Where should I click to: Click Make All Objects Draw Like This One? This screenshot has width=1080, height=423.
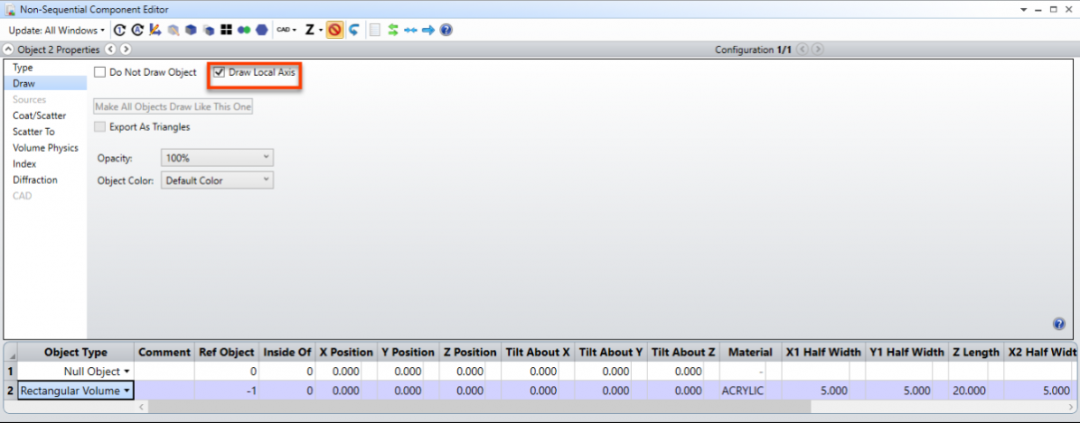174,107
